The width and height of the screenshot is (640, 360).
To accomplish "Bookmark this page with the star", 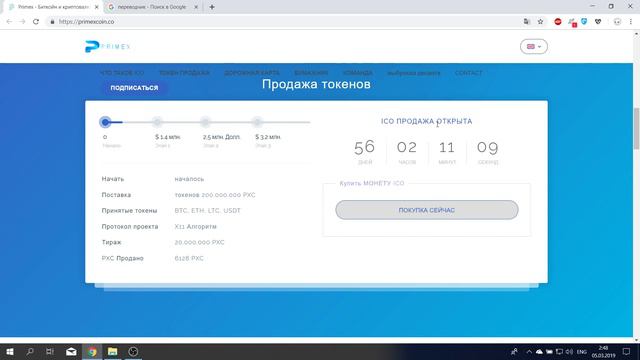I will pos(540,22).
